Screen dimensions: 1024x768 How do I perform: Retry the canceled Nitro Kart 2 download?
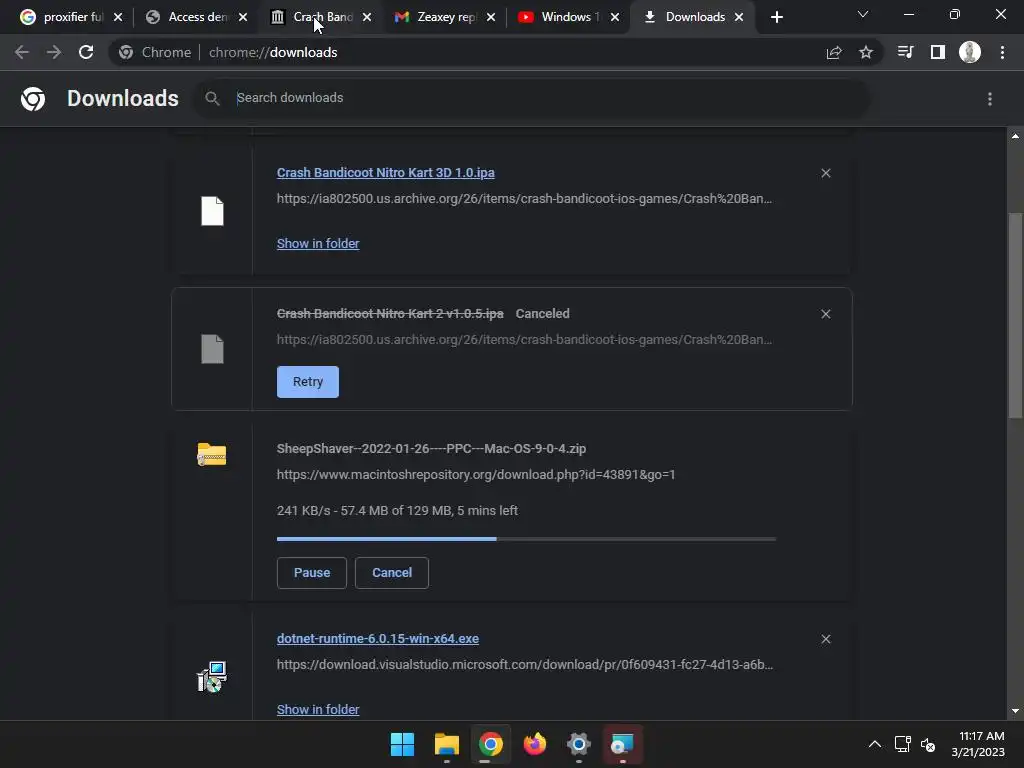tap(308, 382)
